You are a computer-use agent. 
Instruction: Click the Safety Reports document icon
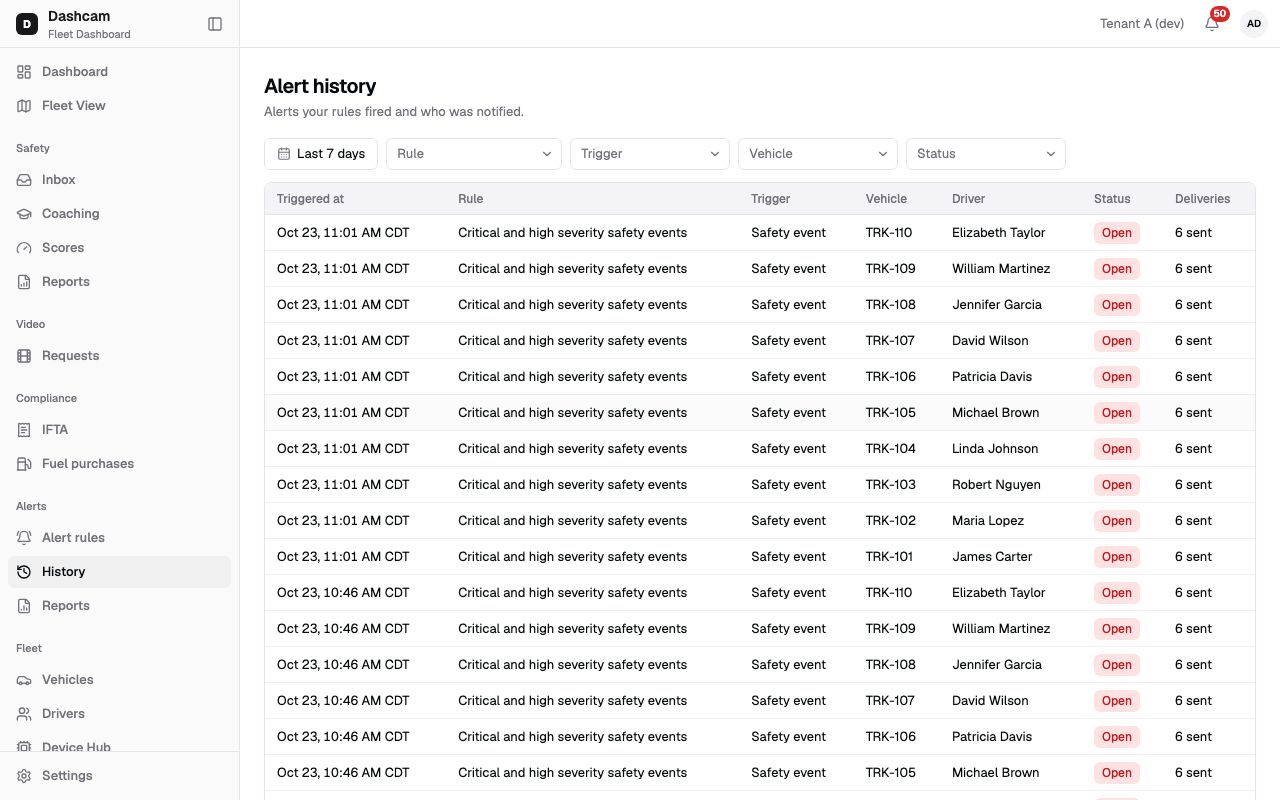click(24, 282)
